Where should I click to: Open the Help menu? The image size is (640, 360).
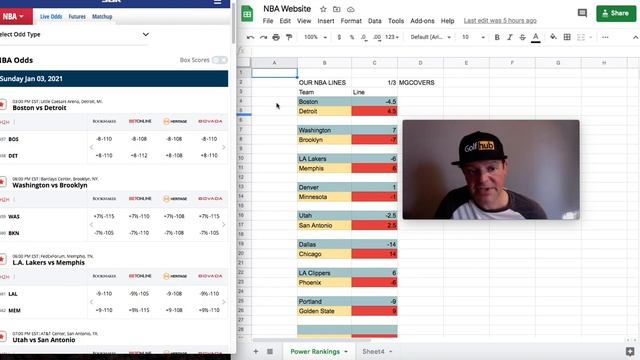click(447, 21)
